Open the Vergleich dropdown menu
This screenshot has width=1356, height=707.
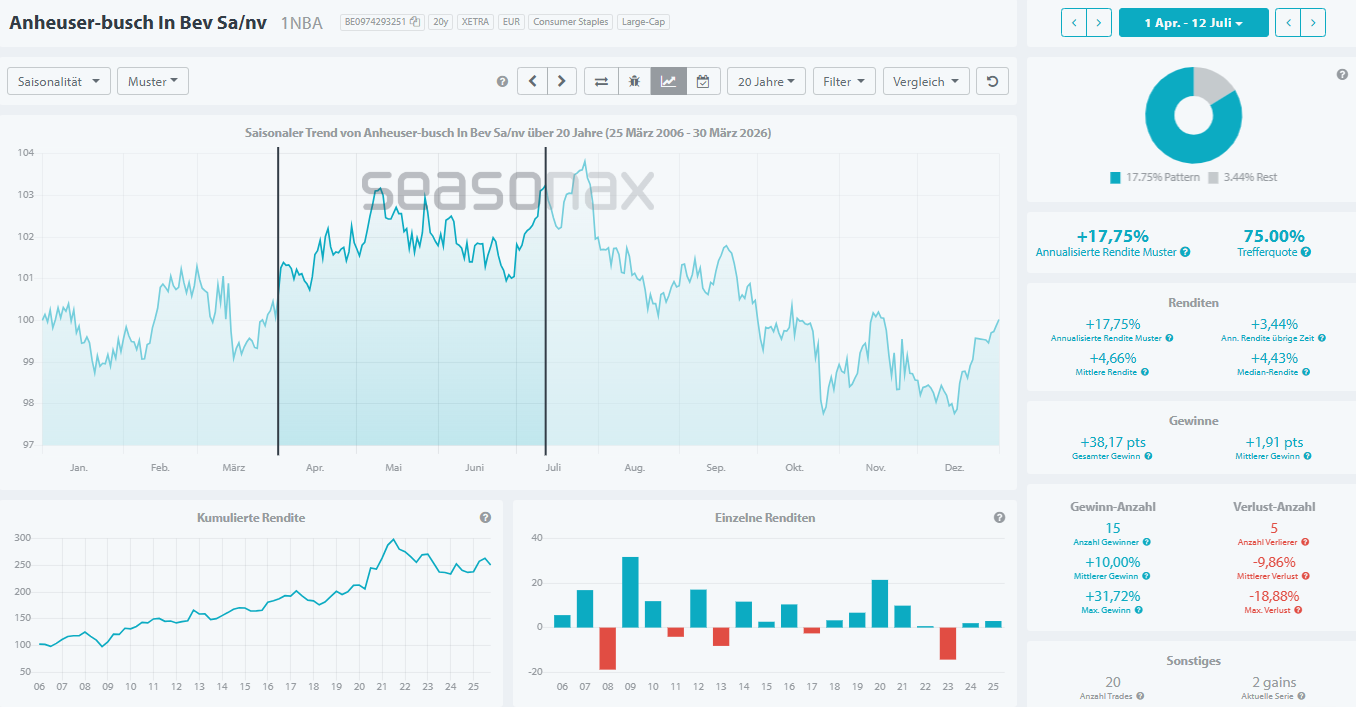tap(925, 82)
